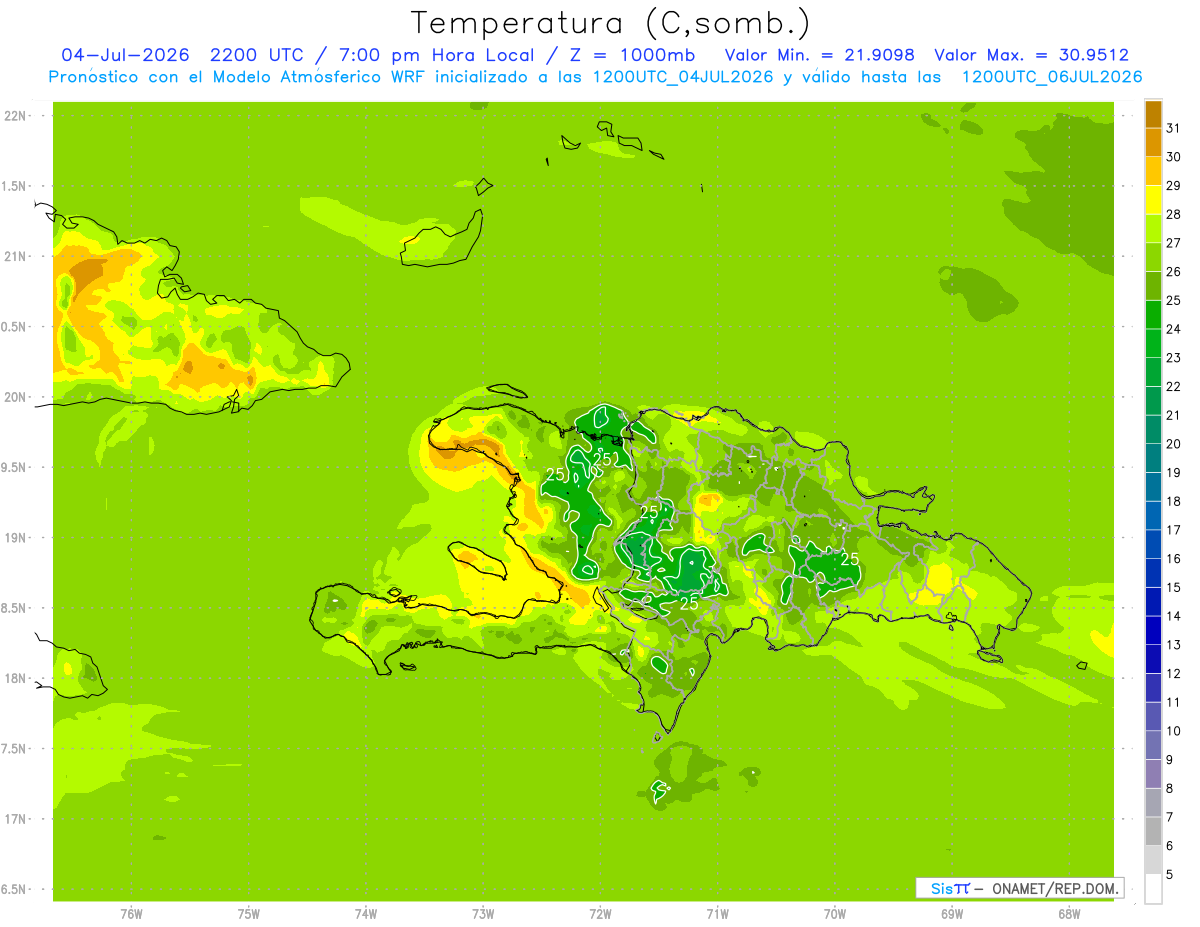Click the '69W' longitude axis label
The height and width of the screenshot is (927, 1200).
pyautogui.click(x=952, y=914)
